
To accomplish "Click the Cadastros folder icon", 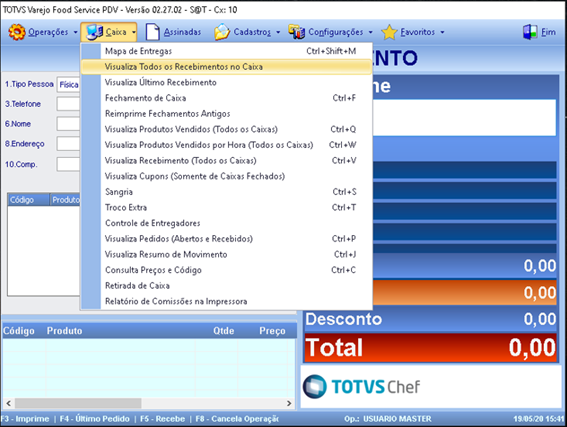I will (x=222, y=32).
